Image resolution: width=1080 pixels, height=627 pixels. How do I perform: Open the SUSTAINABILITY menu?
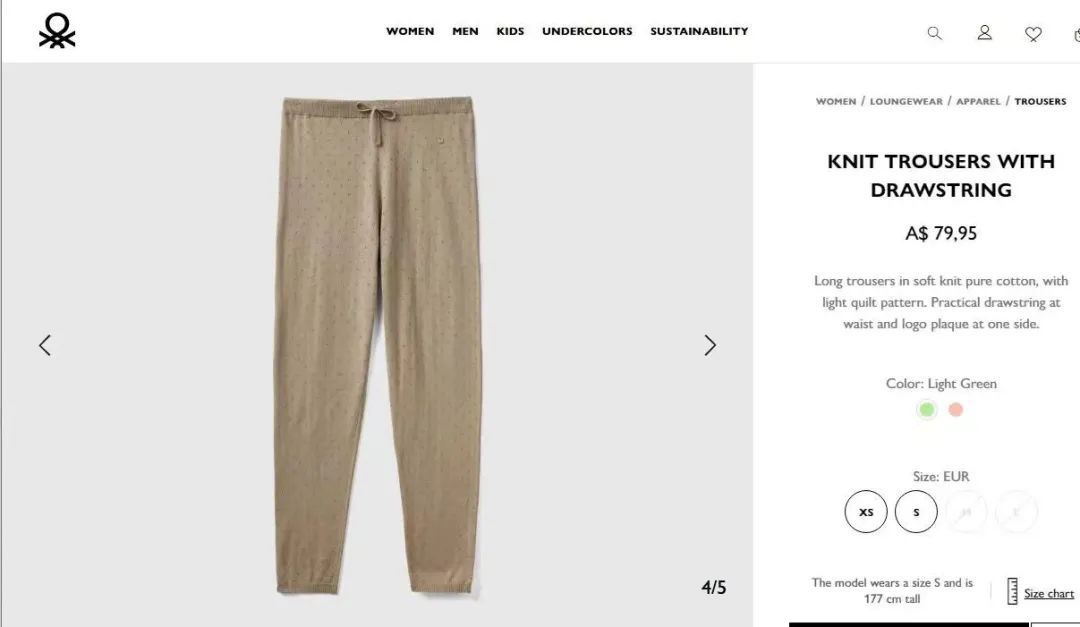coord(699,31)
